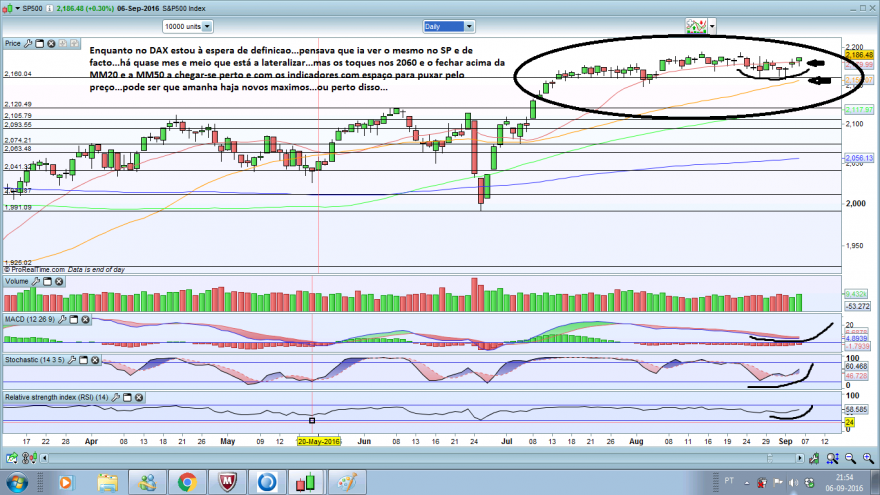
Task: Click the 2,160.04 horizontal line label
Action: coord(18,74)
